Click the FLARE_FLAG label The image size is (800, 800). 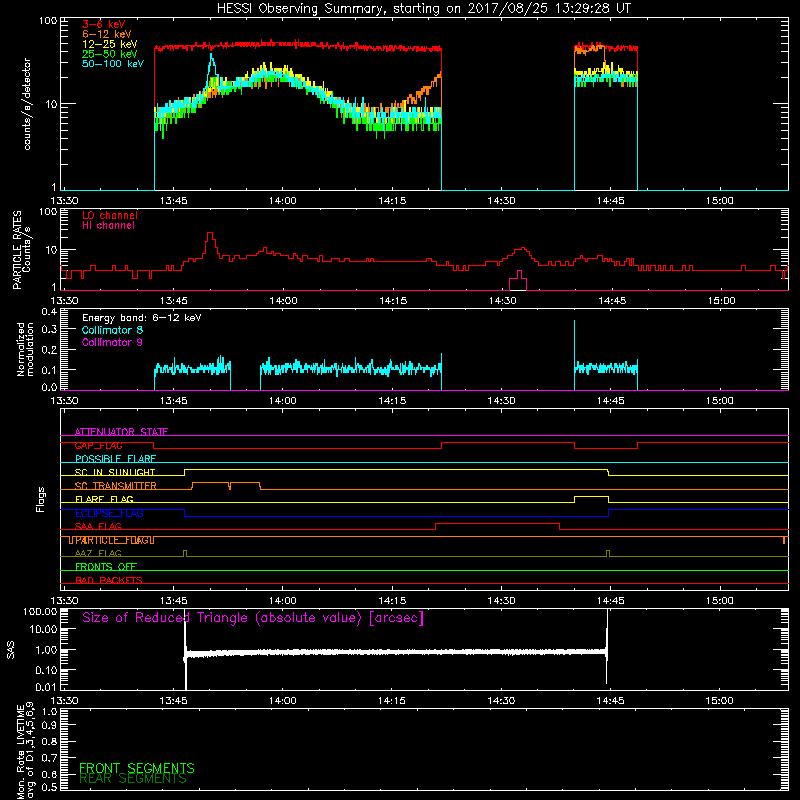[104, 499]
